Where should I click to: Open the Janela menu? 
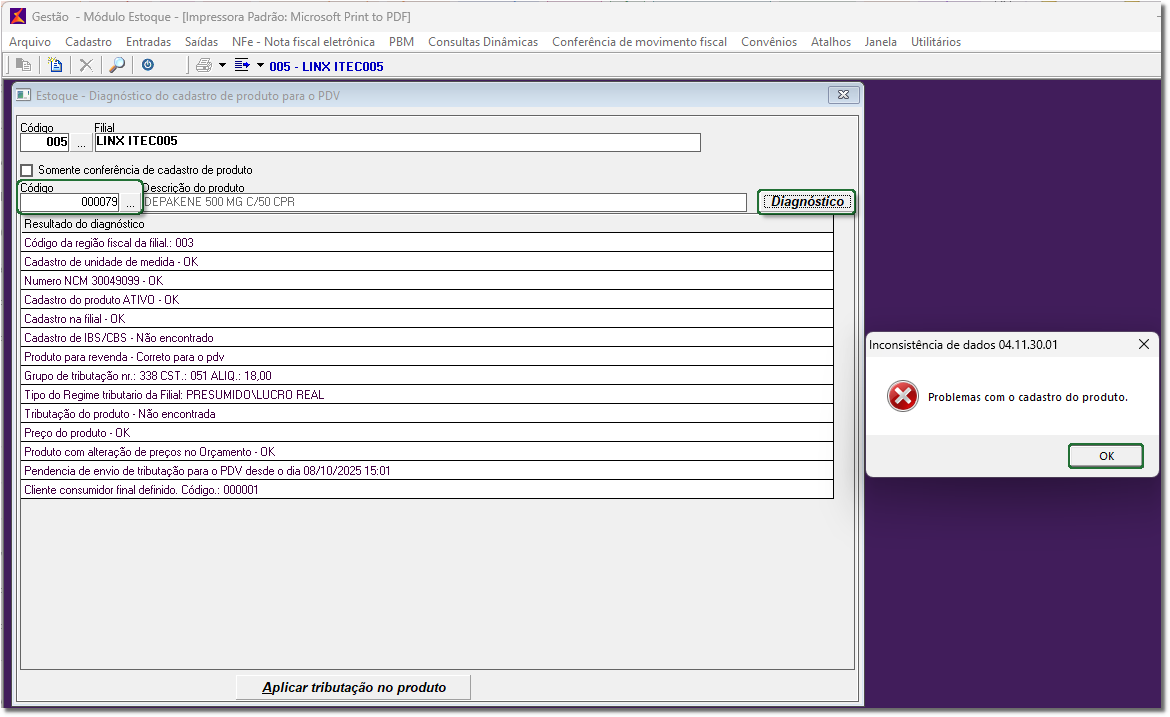point(880,42)
